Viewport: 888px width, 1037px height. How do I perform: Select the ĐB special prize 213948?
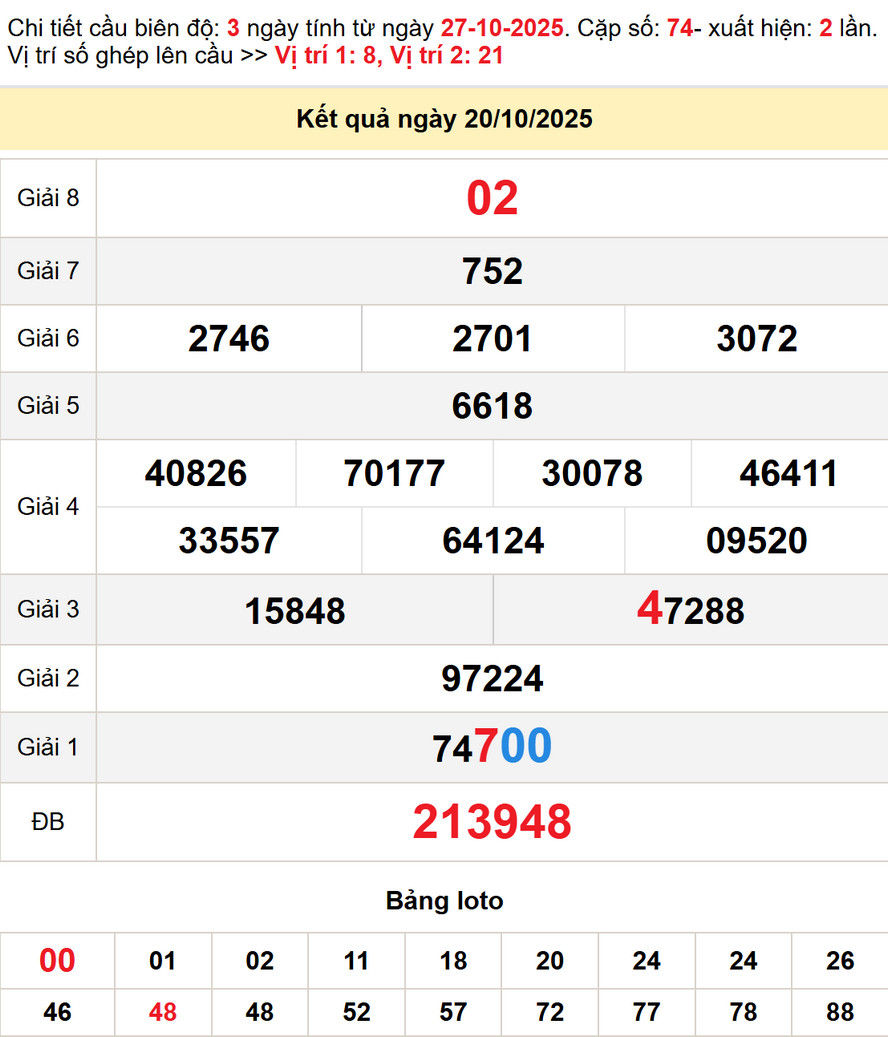(492, 822)
